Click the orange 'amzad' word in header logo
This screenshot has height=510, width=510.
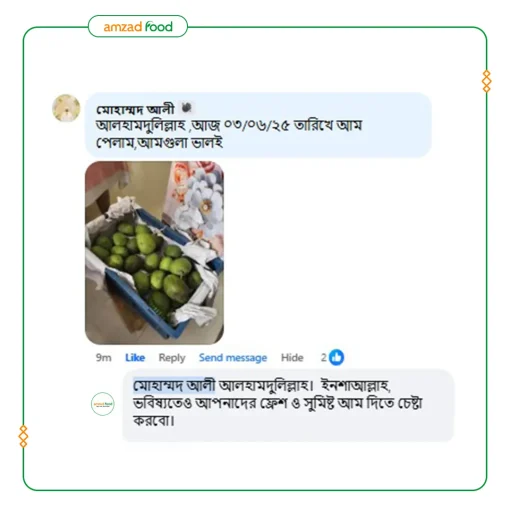(x=123, y=27)
